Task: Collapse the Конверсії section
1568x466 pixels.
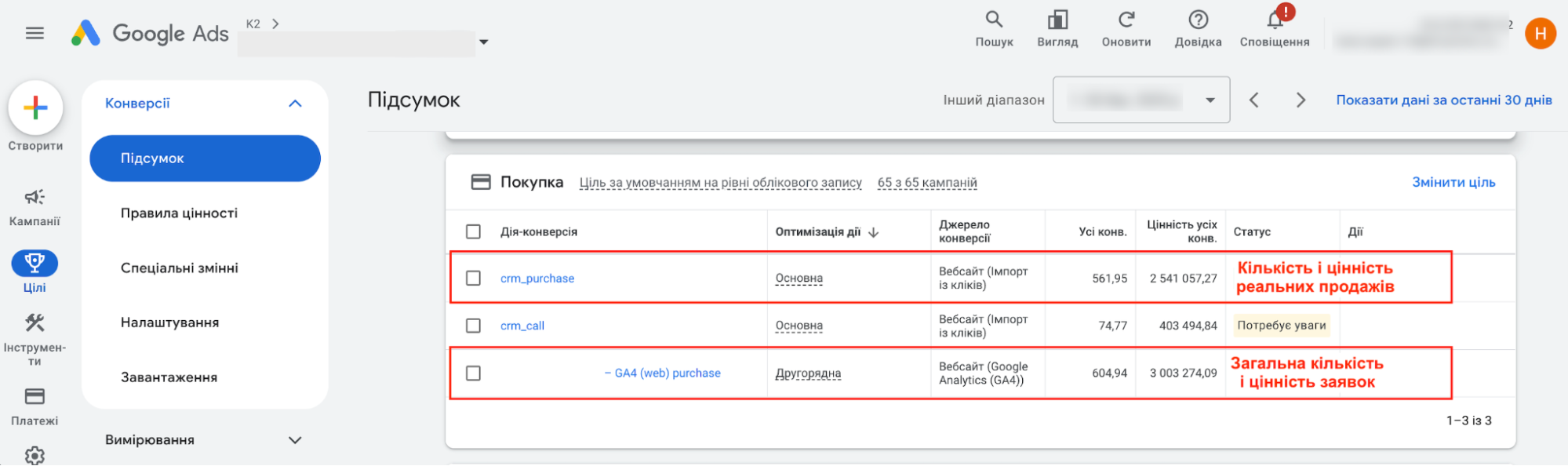Action: [295, 104]
